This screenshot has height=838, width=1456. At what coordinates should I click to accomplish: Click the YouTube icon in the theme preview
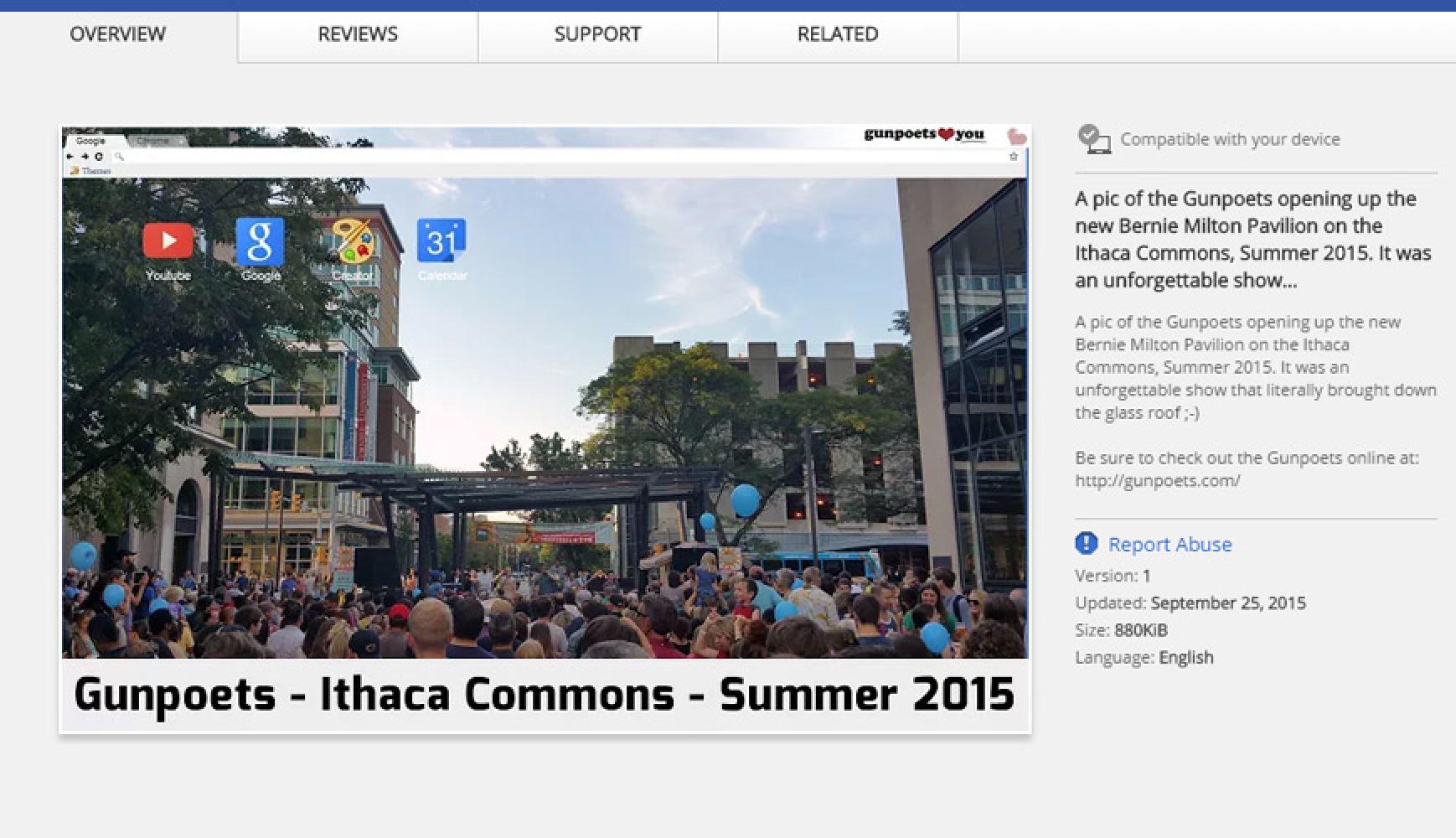(x=168, y=241)
